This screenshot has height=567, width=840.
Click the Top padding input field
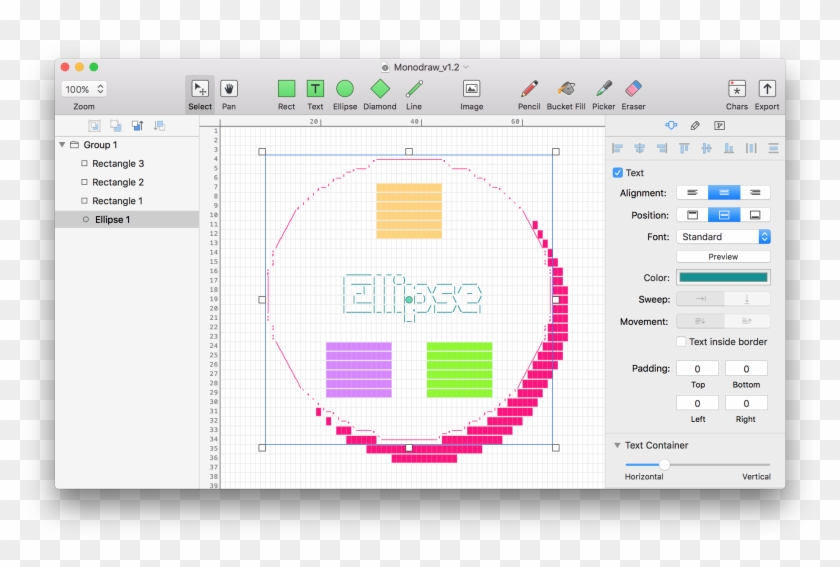698,369
